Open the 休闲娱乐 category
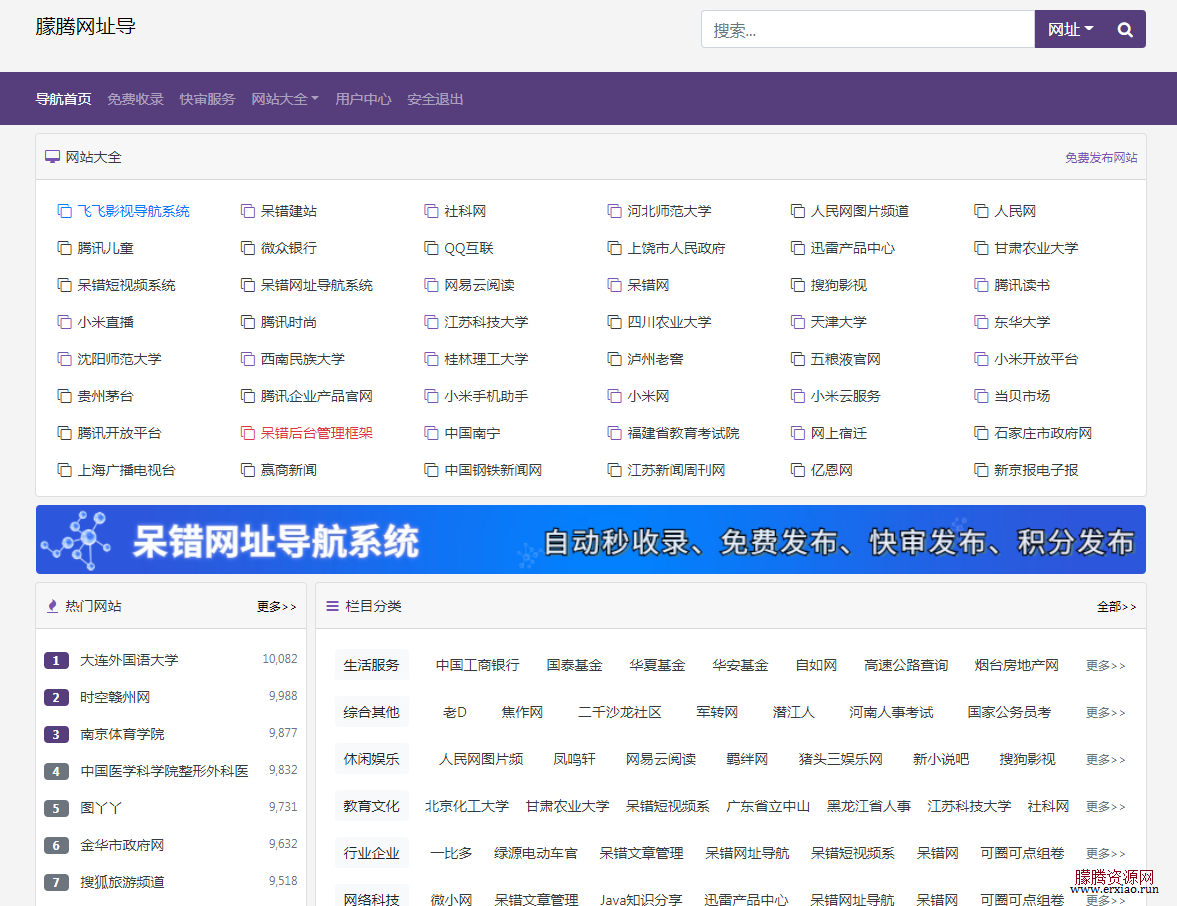Viewport: 1177px width, 906px height. point(372,759)
